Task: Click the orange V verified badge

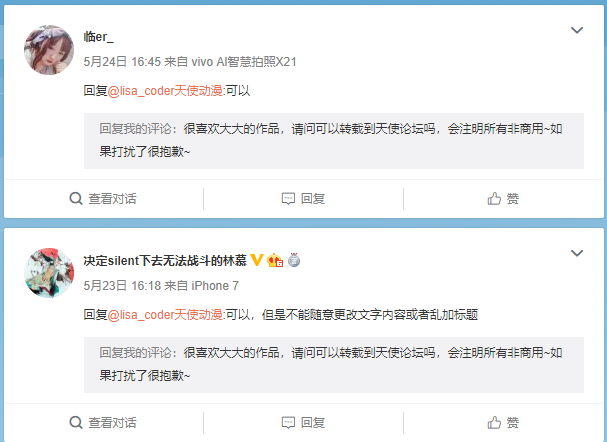Action: coord(257,260)
